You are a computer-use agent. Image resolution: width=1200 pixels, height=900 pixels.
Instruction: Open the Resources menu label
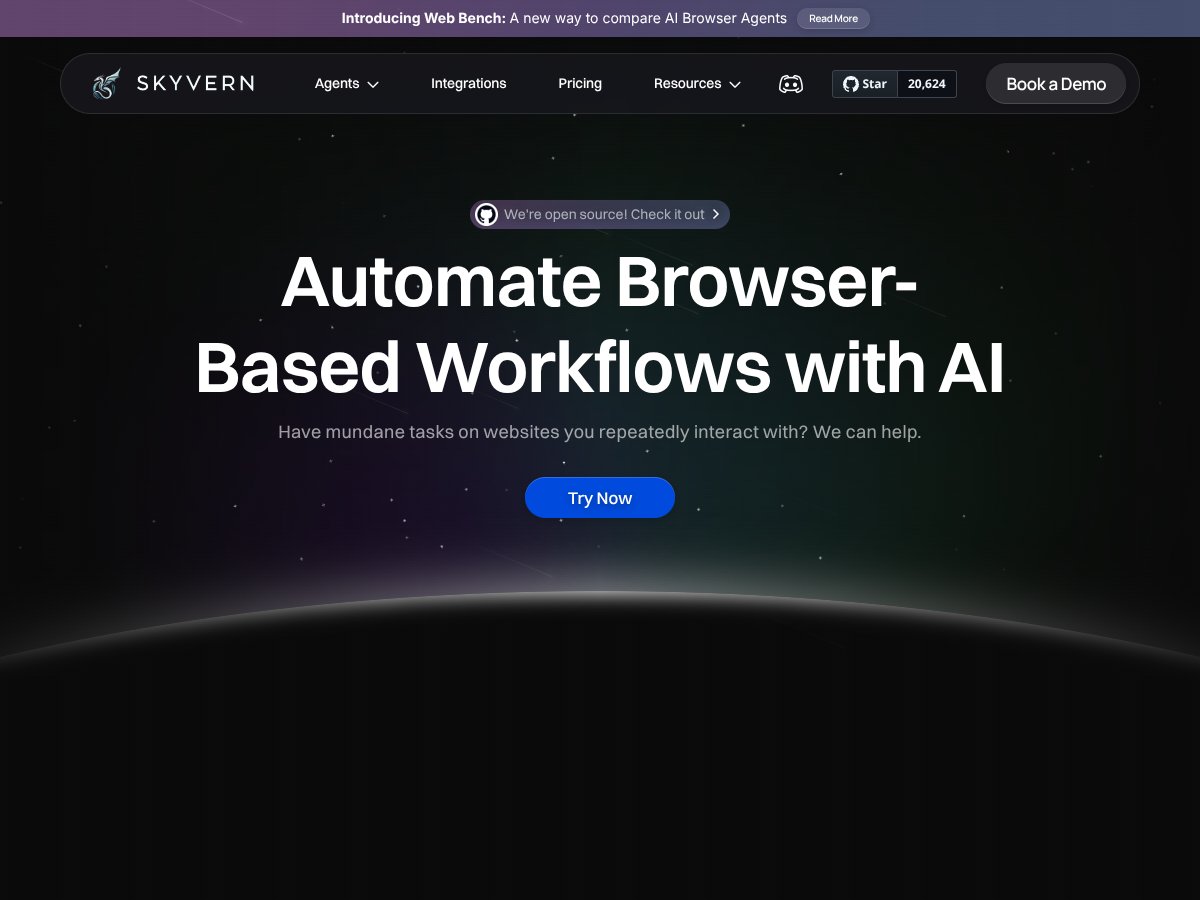pos(687,84)
